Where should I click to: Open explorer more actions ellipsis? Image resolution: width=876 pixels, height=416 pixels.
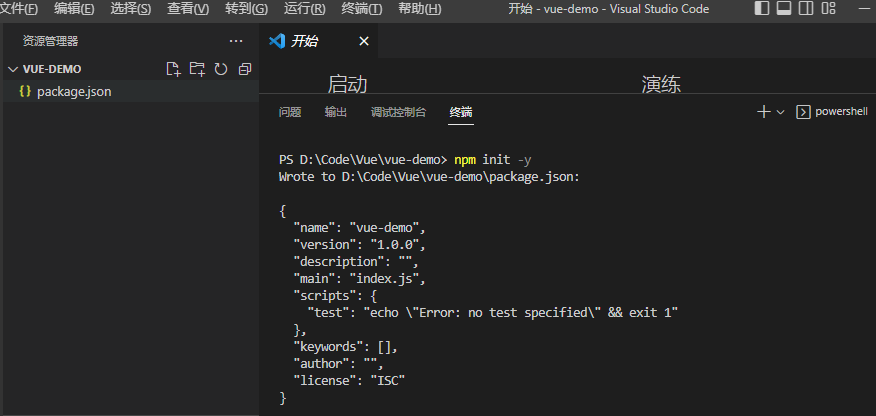[236, 41]
